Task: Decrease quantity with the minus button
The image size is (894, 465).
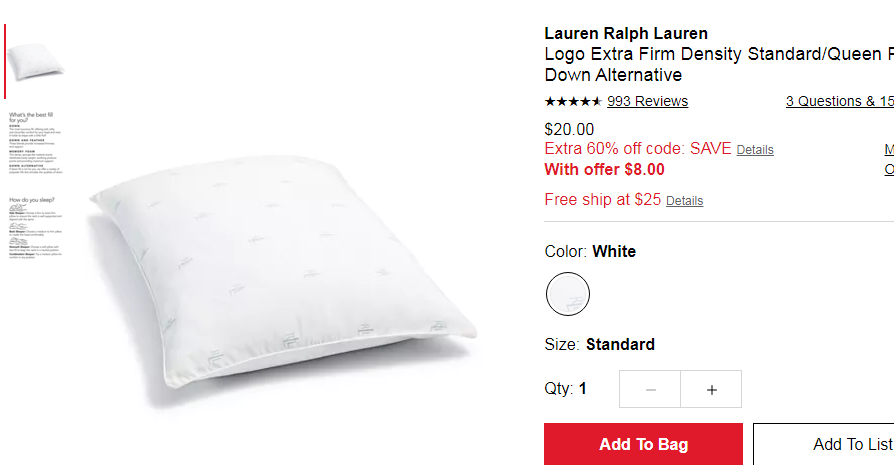Action: tap(650, 389)
